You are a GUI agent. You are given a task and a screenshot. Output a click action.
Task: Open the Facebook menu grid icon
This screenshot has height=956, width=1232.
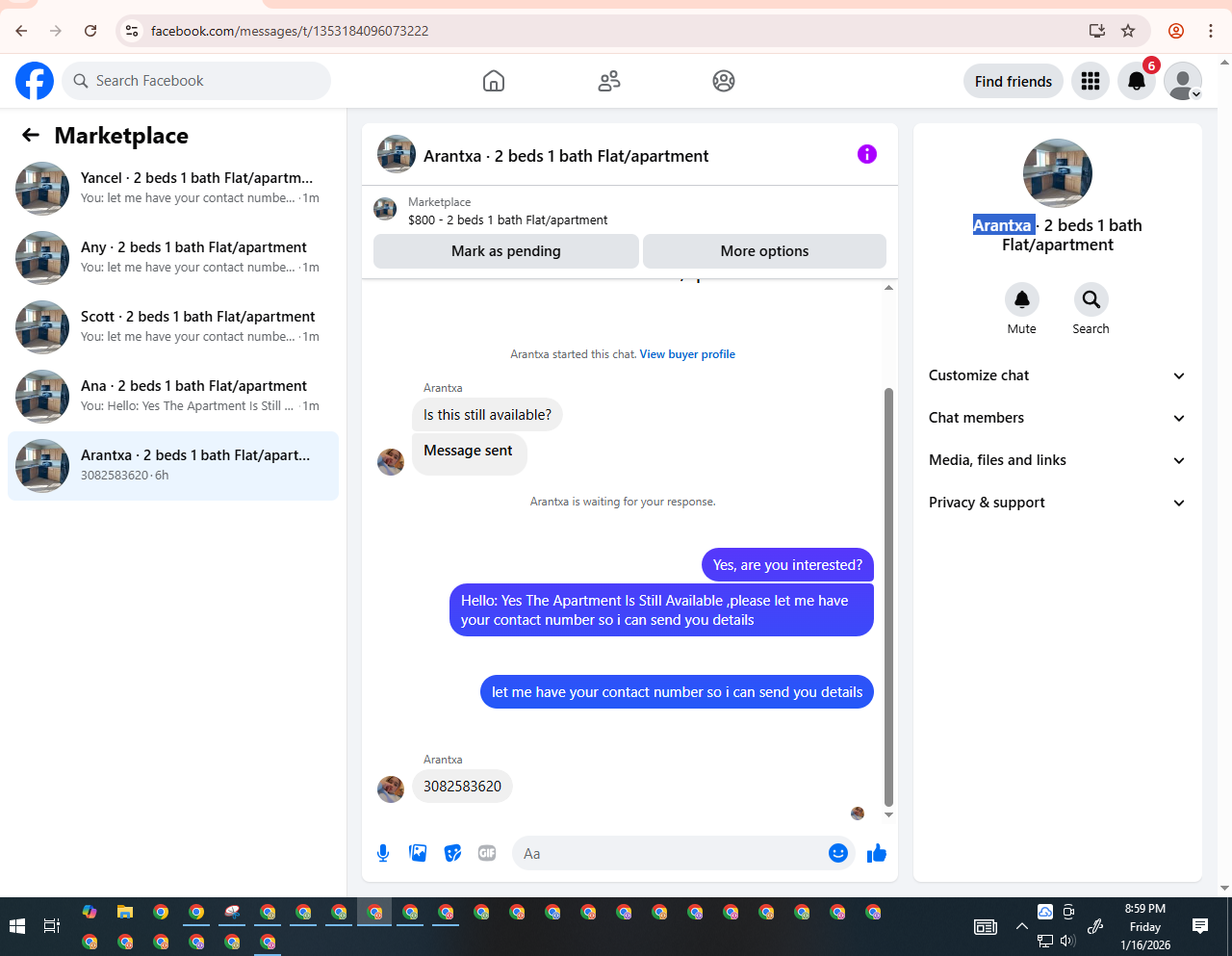pyautogui.click(x=1091, y=81)
